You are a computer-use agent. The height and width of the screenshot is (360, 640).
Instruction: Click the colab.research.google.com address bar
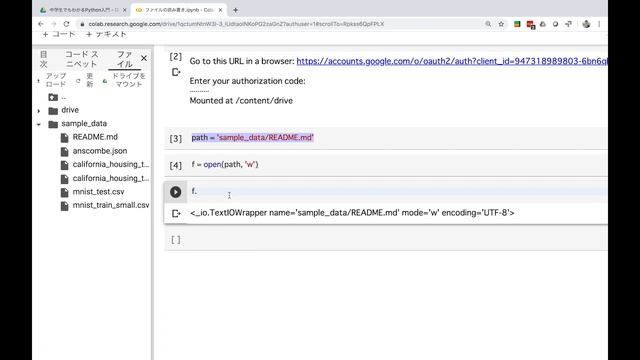pos(237,24)
